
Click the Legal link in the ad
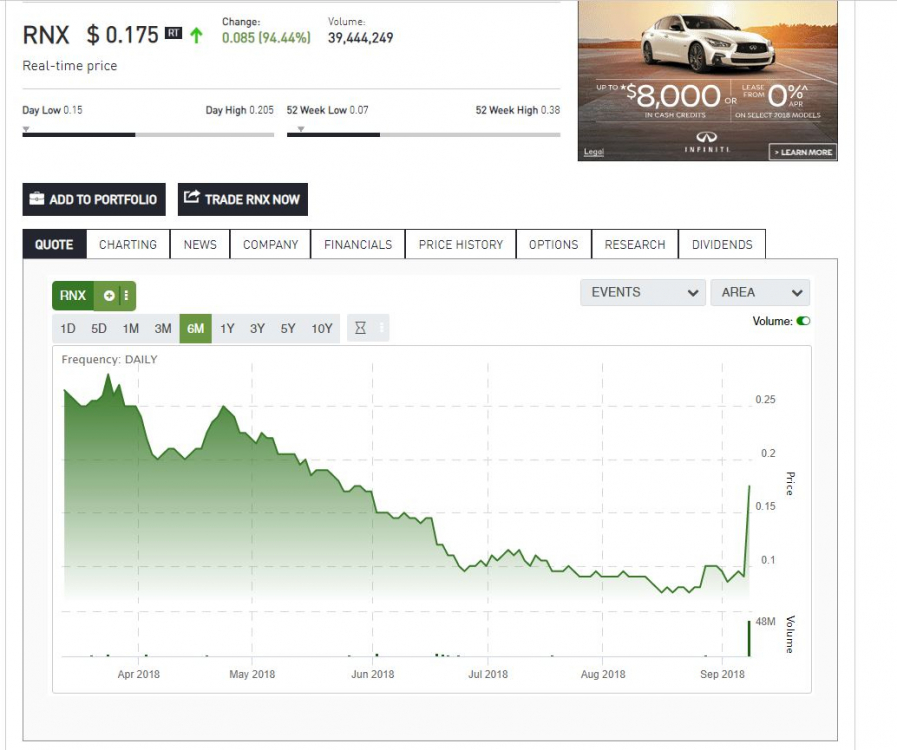593,152
